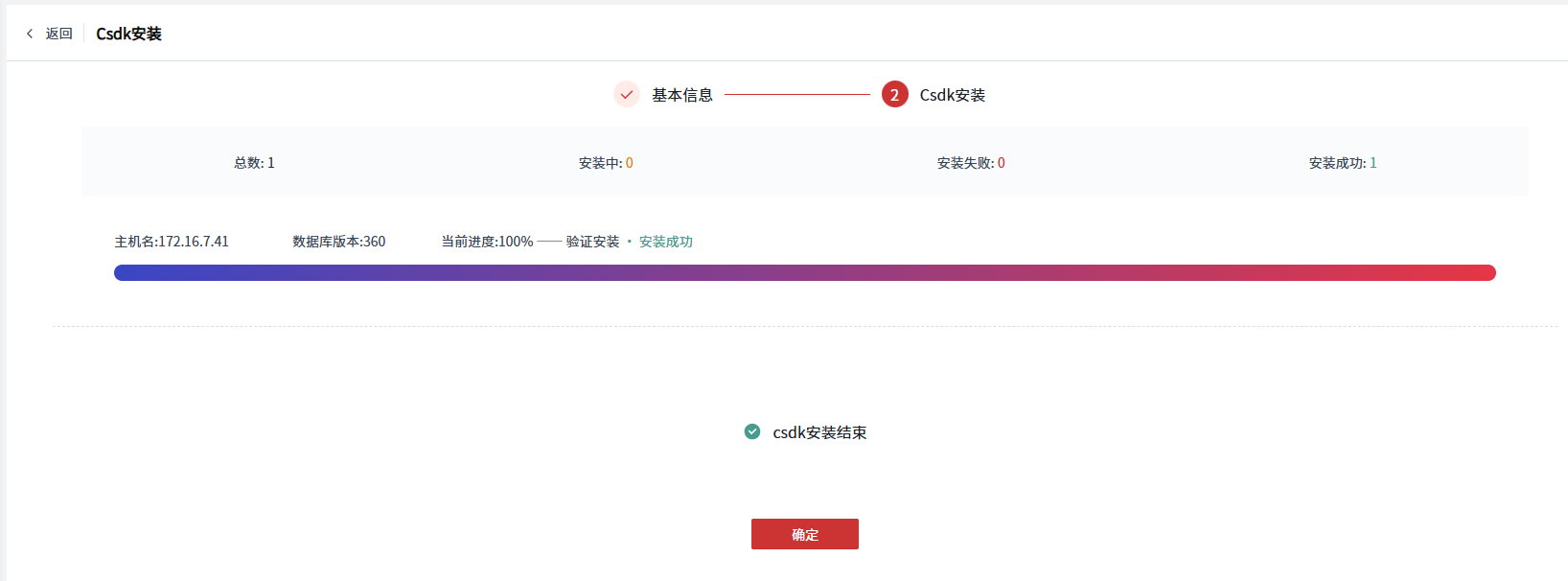Image resolution: width=1568 pixels, height=581 pixels.
Task: Click the 数据库版本:360 text
Action: point(339,242)
